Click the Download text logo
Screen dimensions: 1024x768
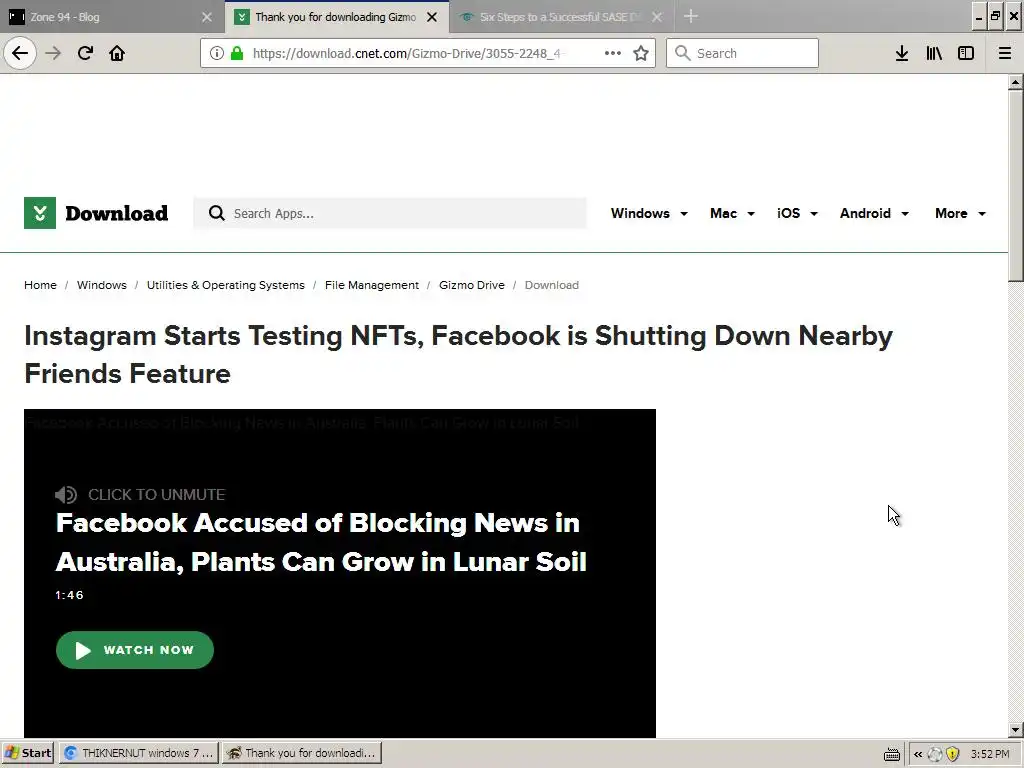[116, 214]
